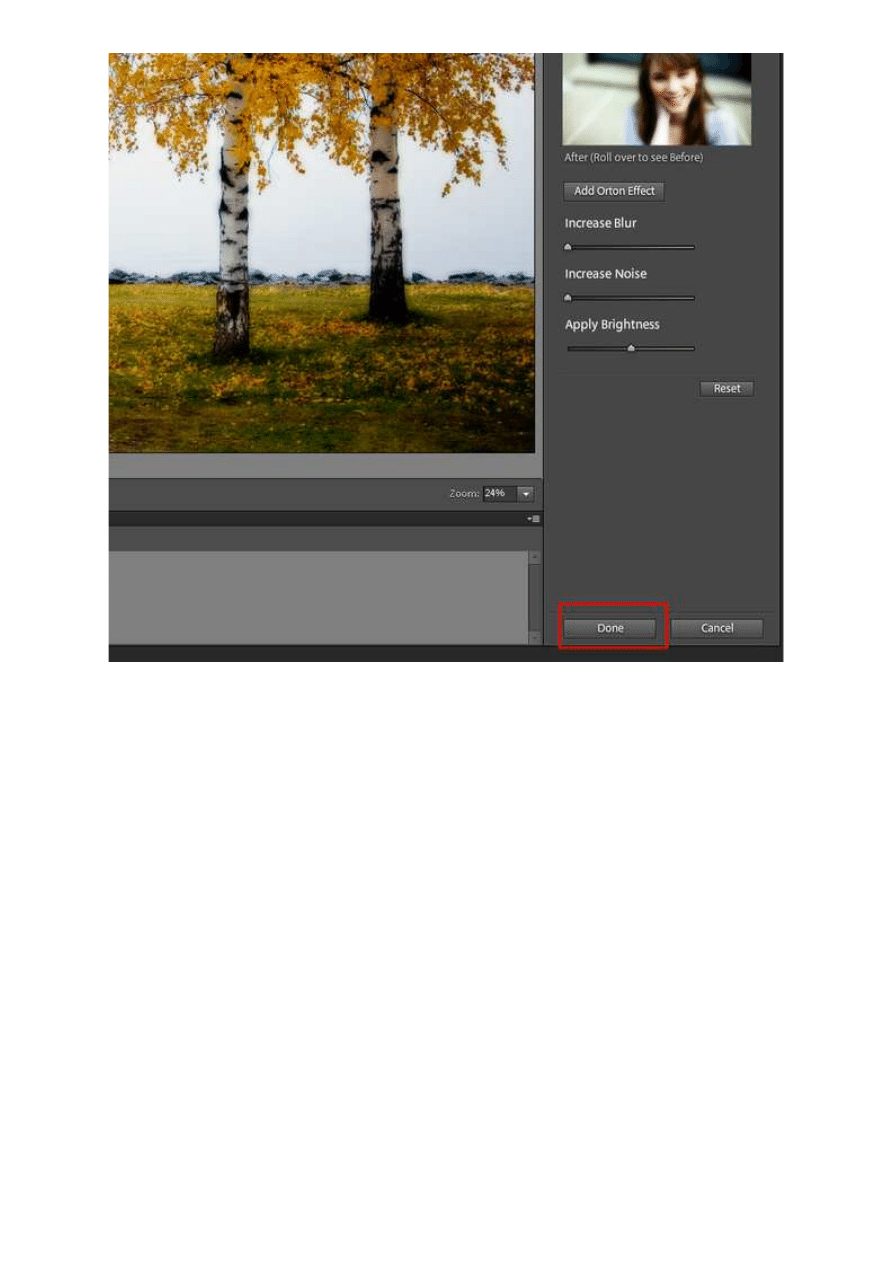Screen dimensions: 893x1263
Task: Click the scrollbar down arrow in lower panel
Action: tap(535, 636)
